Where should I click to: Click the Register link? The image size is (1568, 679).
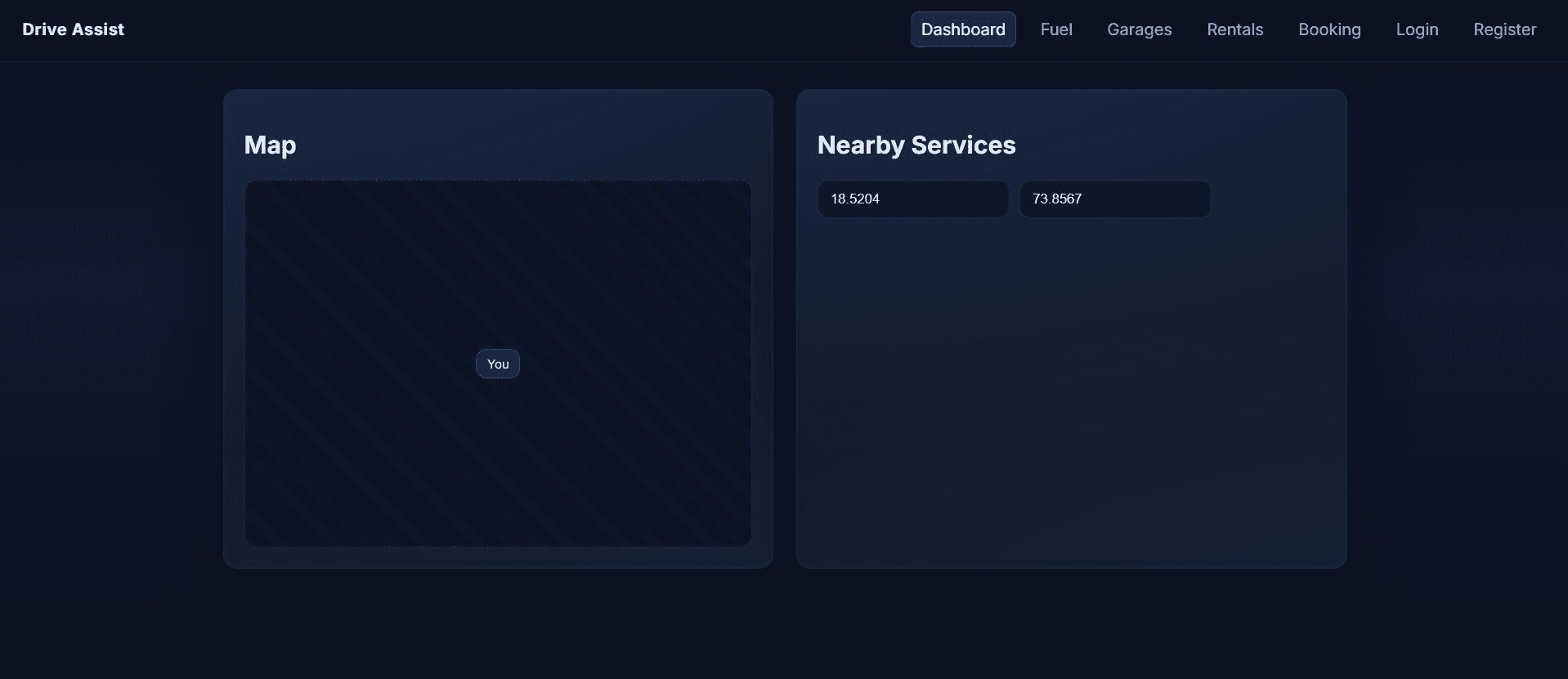point(1503,29)
